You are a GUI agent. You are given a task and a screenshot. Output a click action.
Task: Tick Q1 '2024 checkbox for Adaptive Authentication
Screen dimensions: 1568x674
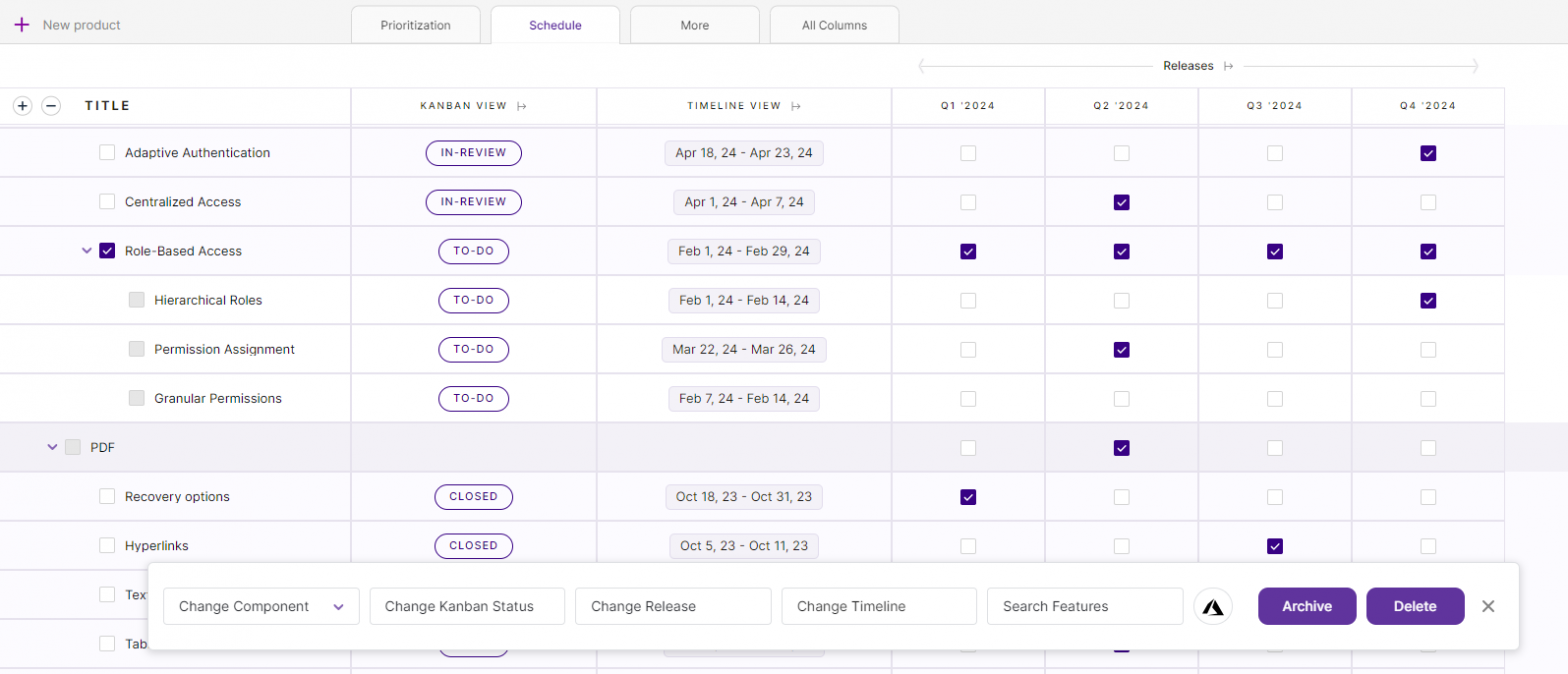tap(968, 153)
